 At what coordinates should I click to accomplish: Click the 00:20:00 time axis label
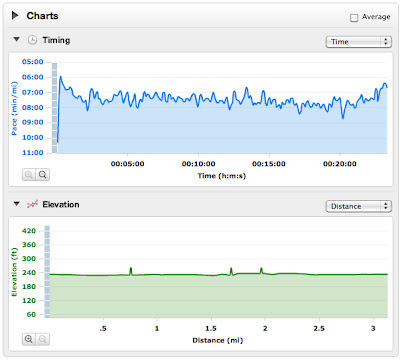(x=340, y=164)
